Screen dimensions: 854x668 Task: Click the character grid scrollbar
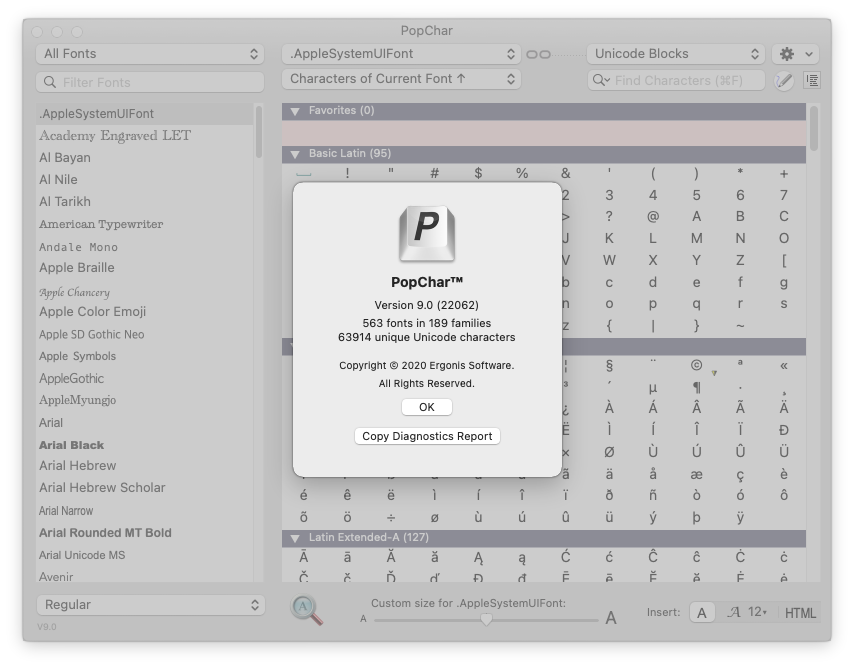point(814,129)
